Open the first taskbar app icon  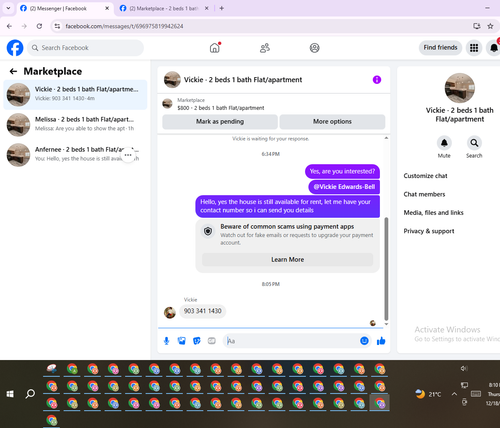pyautogui.click(x=52, y=369)
